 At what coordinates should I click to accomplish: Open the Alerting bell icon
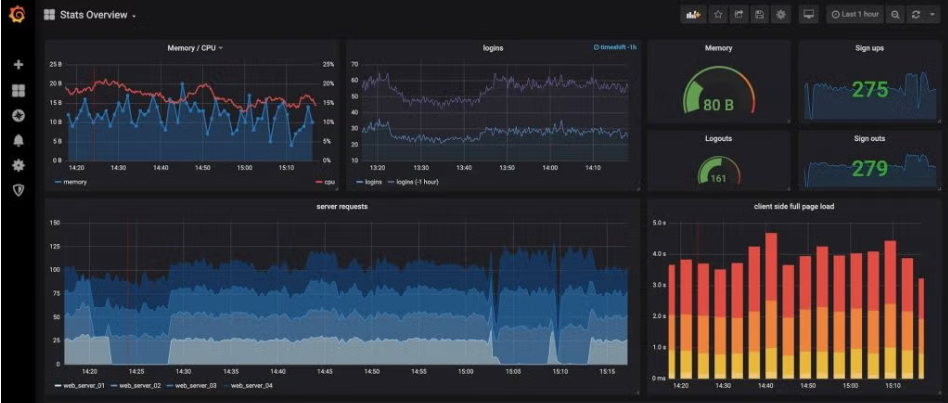pos(17,140)
